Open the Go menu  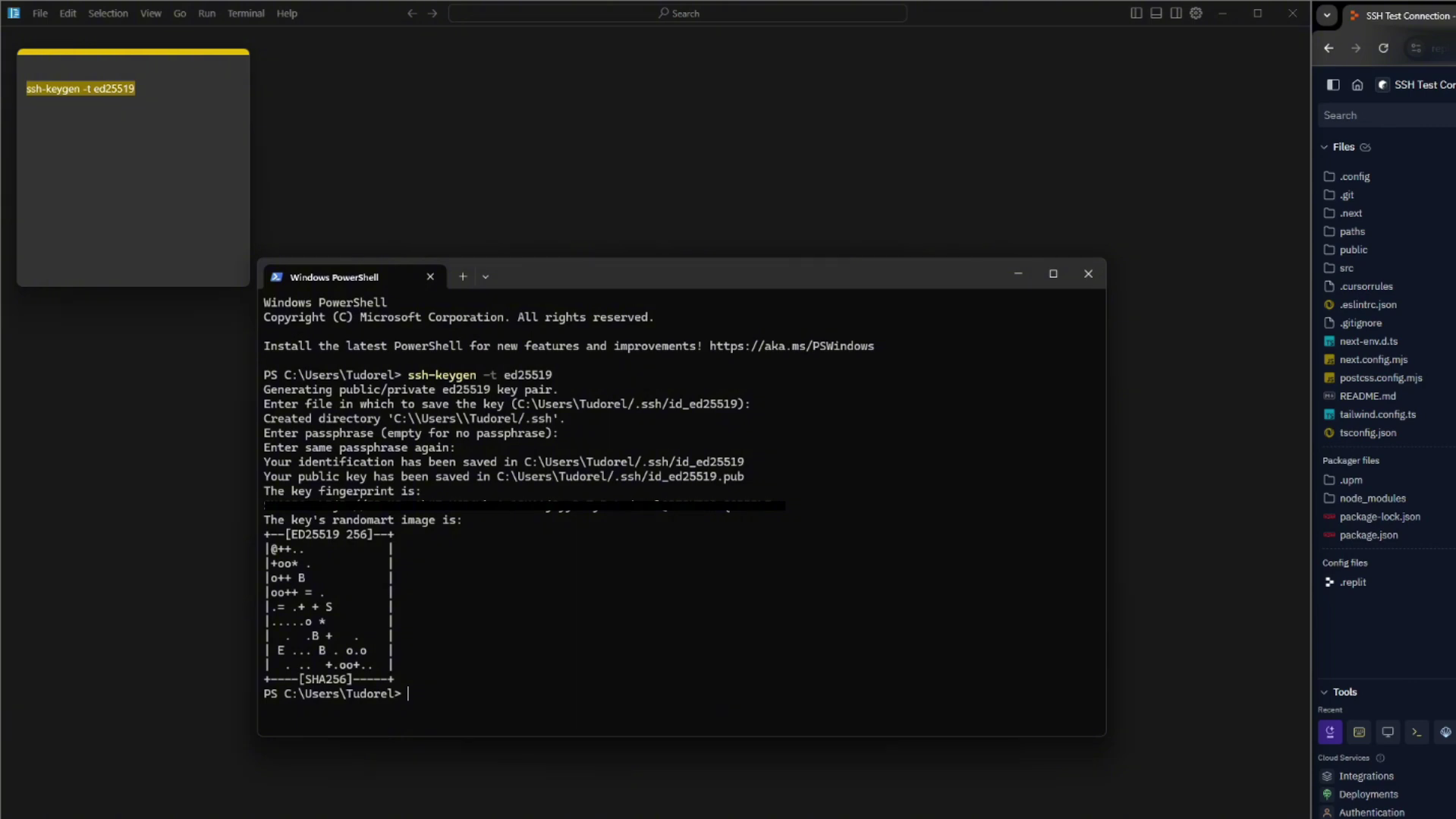coord(179,13)
